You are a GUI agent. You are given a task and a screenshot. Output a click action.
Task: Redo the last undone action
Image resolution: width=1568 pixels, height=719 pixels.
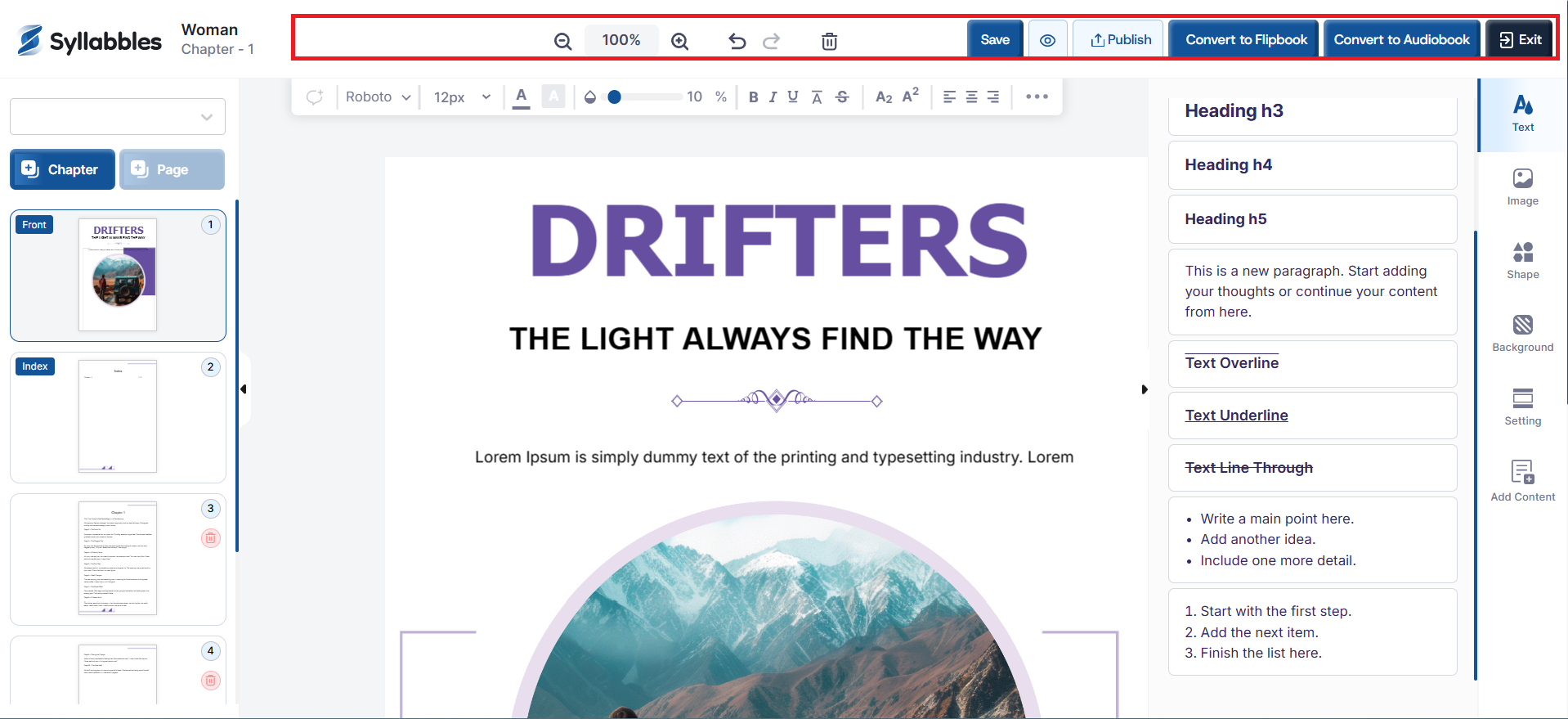pos(771,41)
